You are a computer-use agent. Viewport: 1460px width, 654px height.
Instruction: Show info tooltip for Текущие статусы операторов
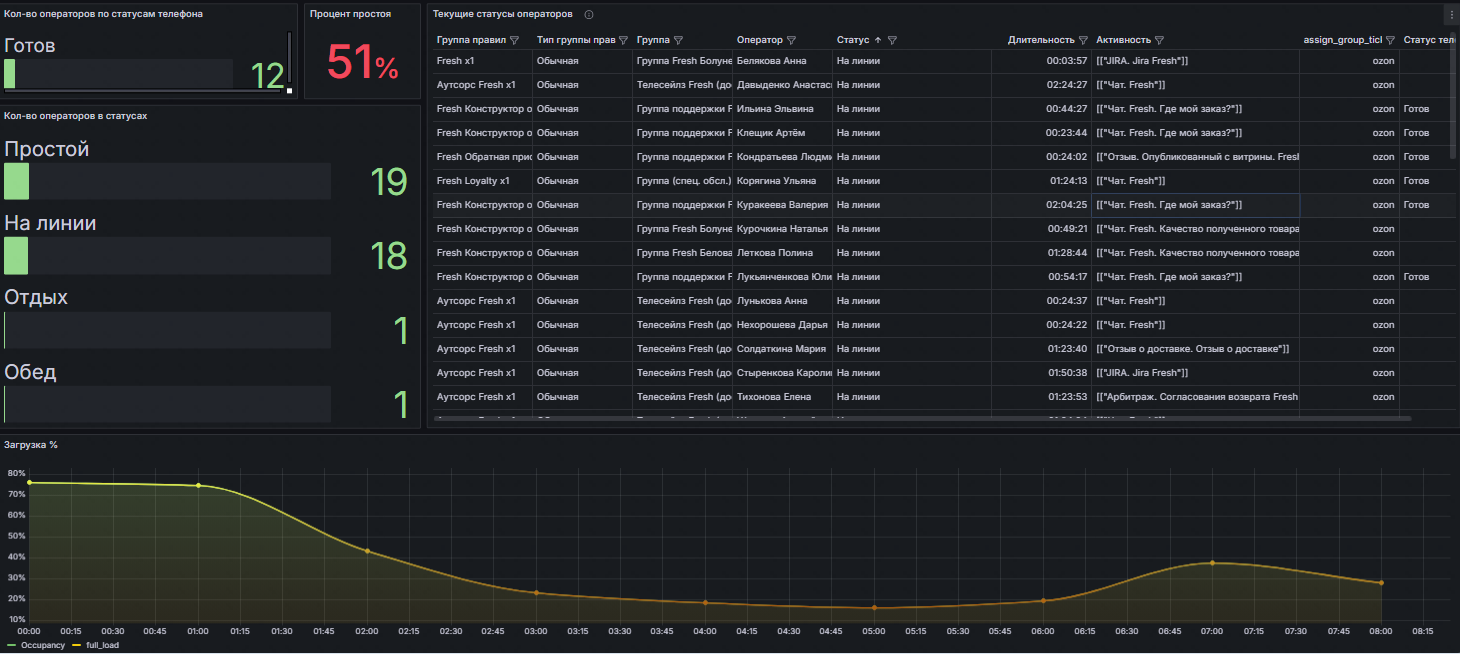pyautogui.click(x=588, y=15)
